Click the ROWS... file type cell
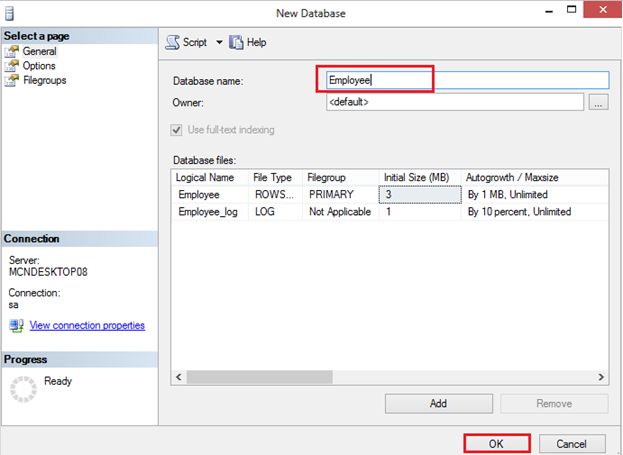623x455 pixels. pyautogui.click(x=275, y=195)
